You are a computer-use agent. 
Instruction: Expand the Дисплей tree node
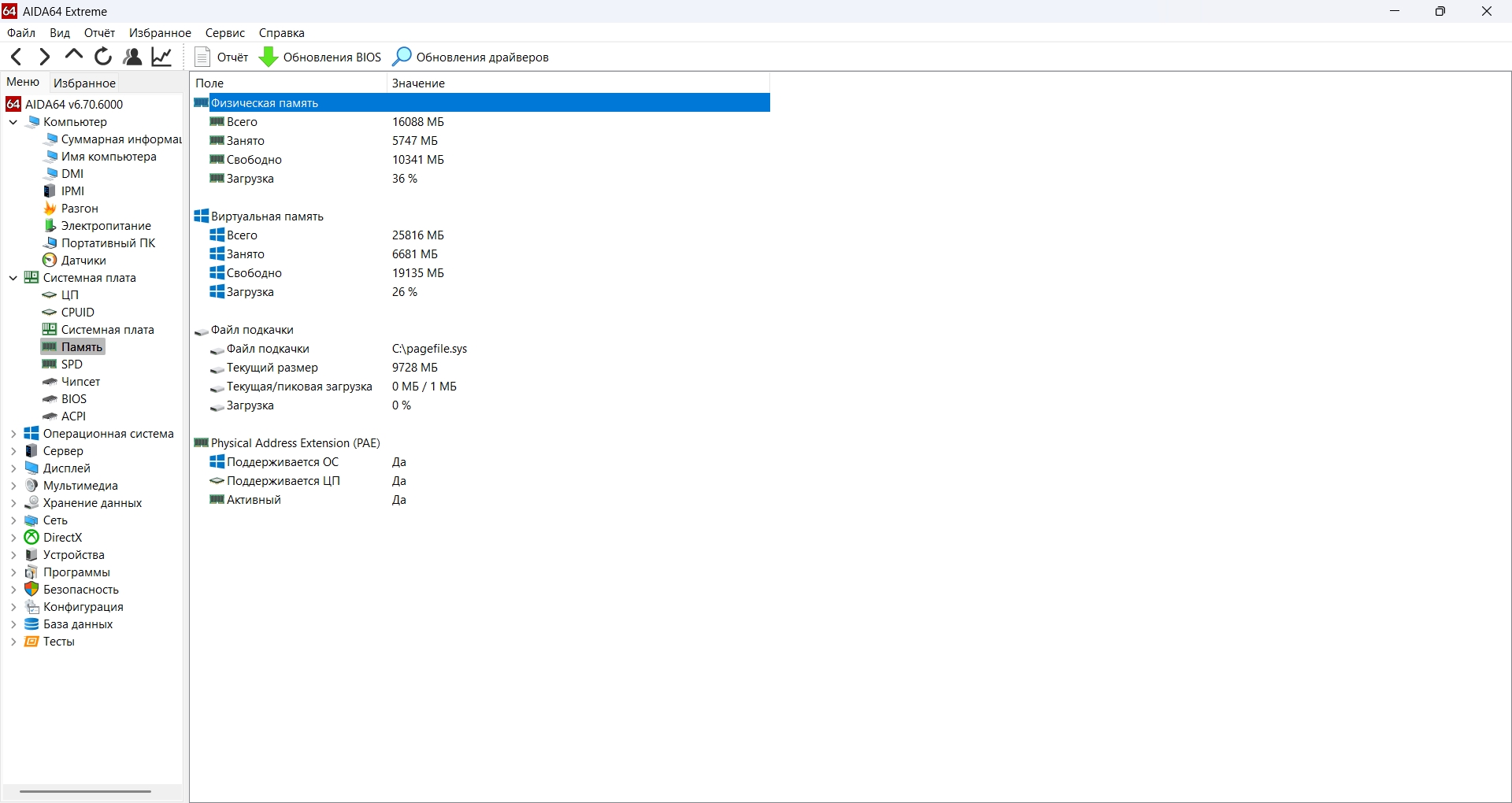click(x=13, y=468)
